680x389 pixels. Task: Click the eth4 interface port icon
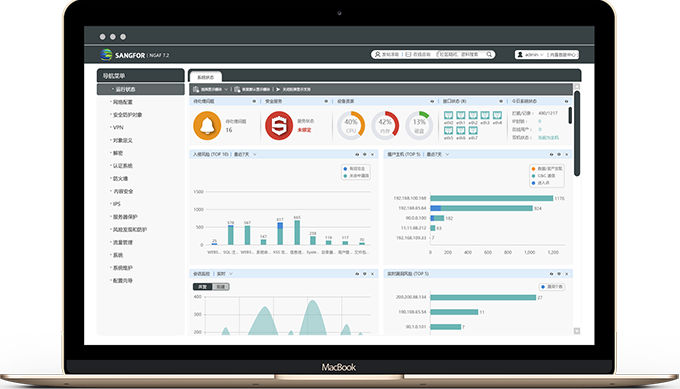497,115
